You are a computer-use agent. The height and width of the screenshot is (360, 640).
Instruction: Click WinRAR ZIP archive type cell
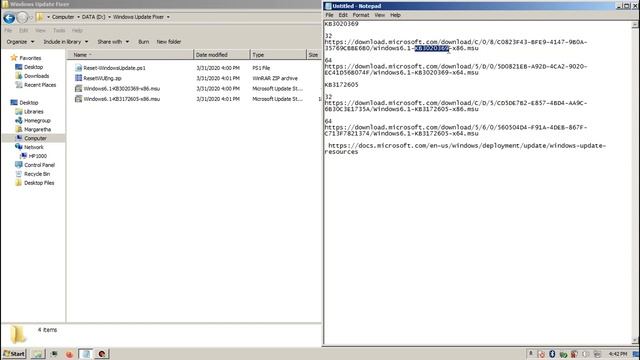point(275,78)
